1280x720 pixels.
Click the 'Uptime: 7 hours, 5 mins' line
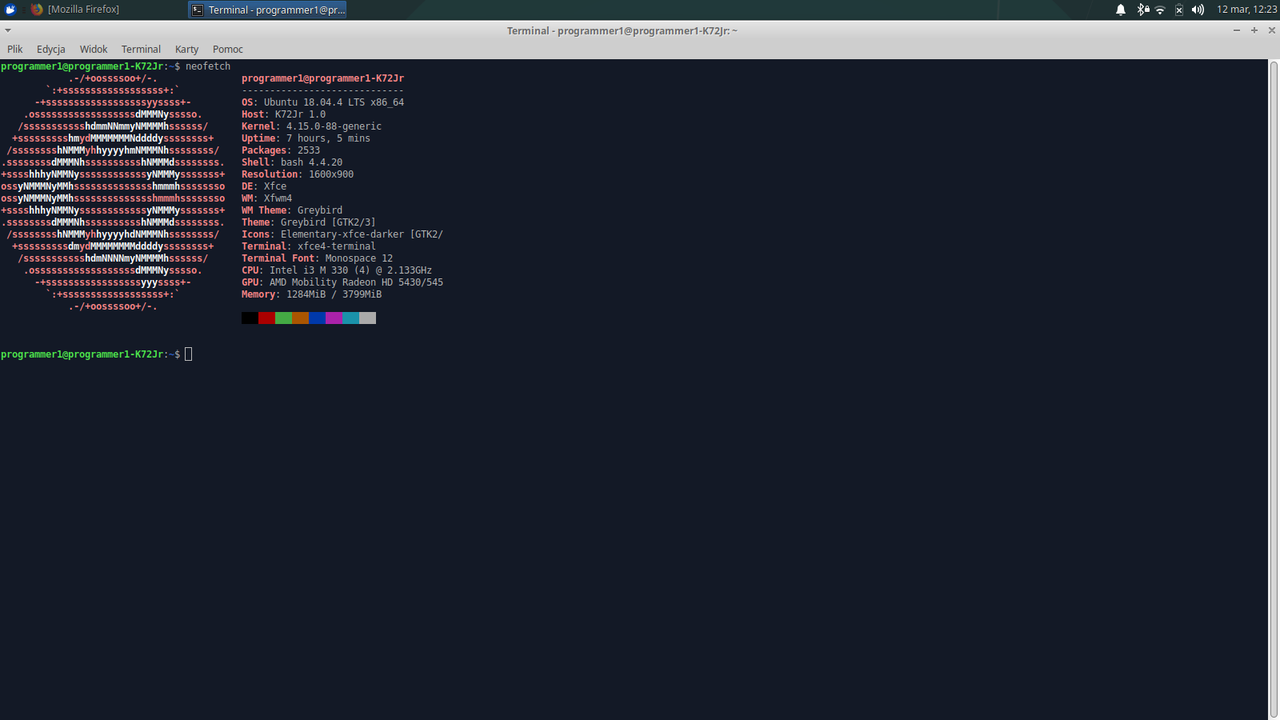pyautogui.click(x=306, y=138)
